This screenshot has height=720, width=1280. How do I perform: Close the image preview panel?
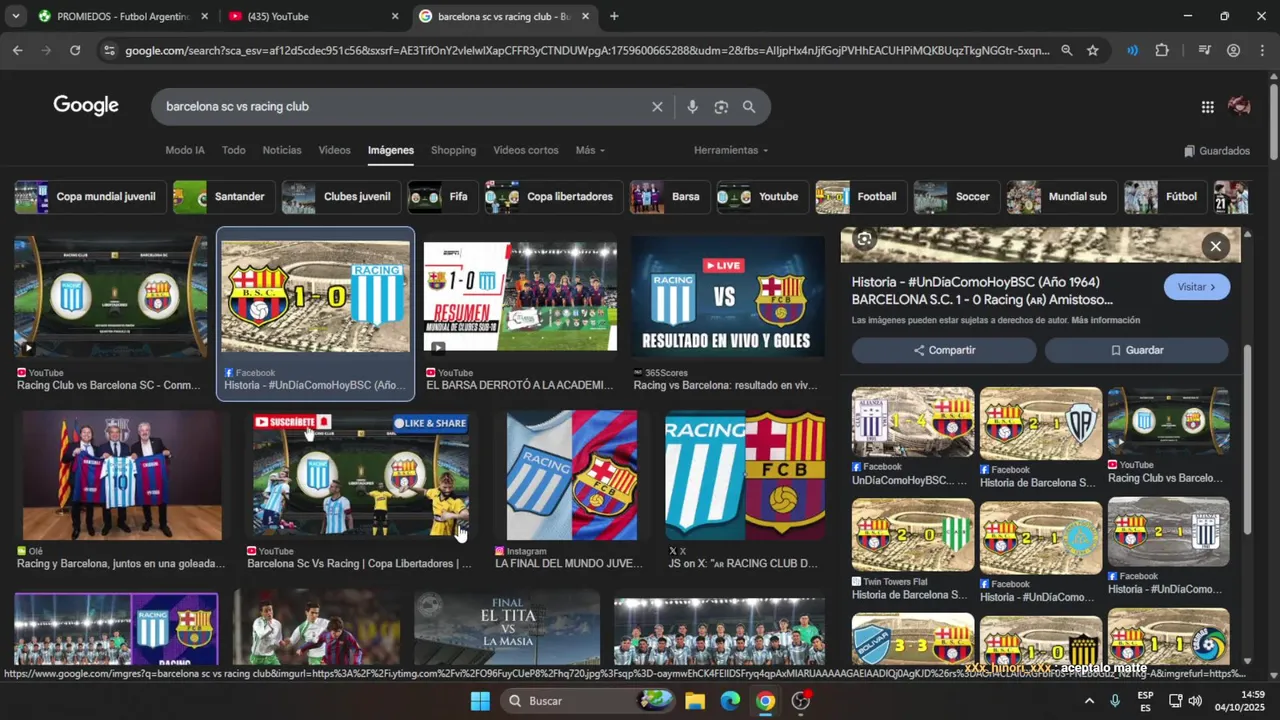[1216, 246]
